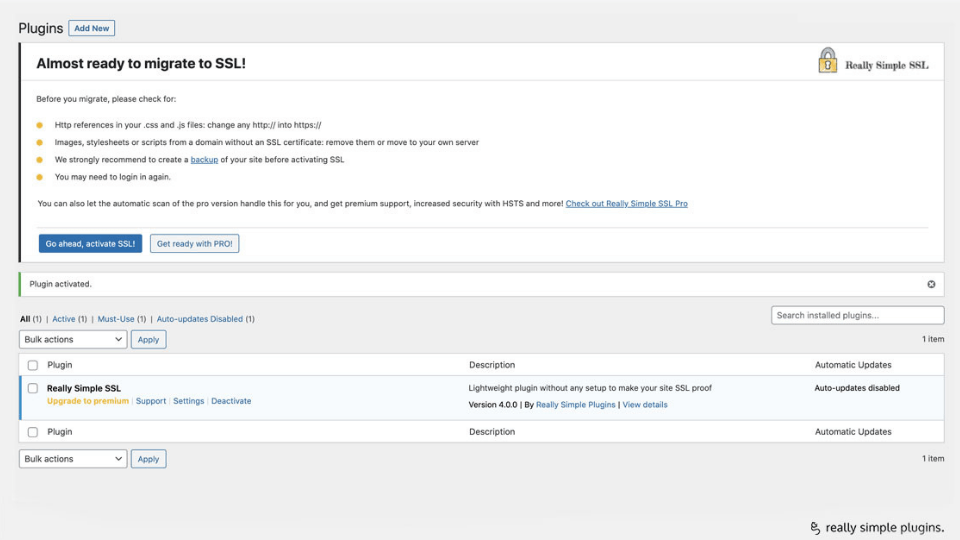This screenshot has height=540, width=960.
Task: Click View details link
Action: [645, 405]
